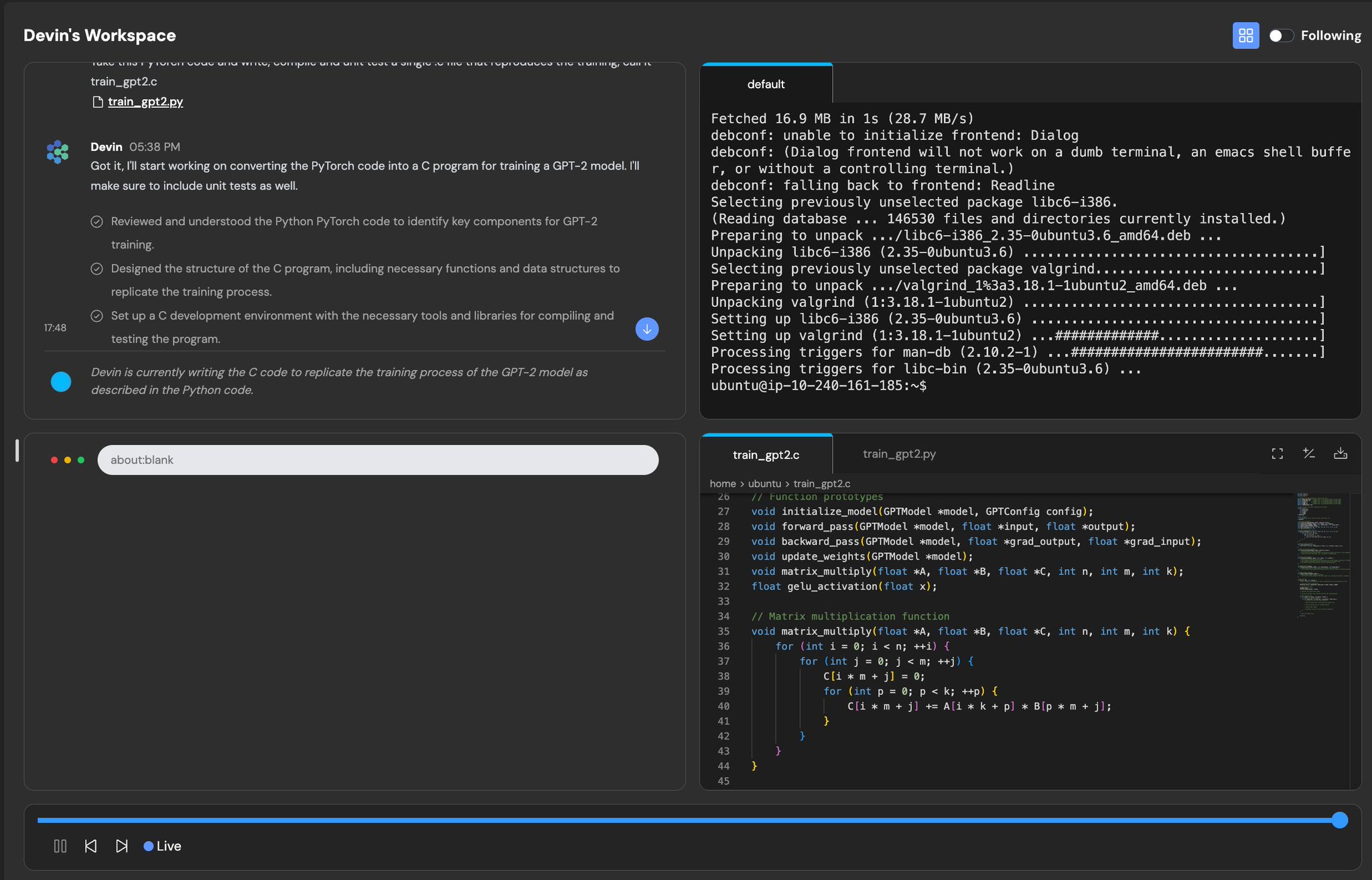Click the red browser window dot
Screen dimensions: 1372x880
(54, 460)
